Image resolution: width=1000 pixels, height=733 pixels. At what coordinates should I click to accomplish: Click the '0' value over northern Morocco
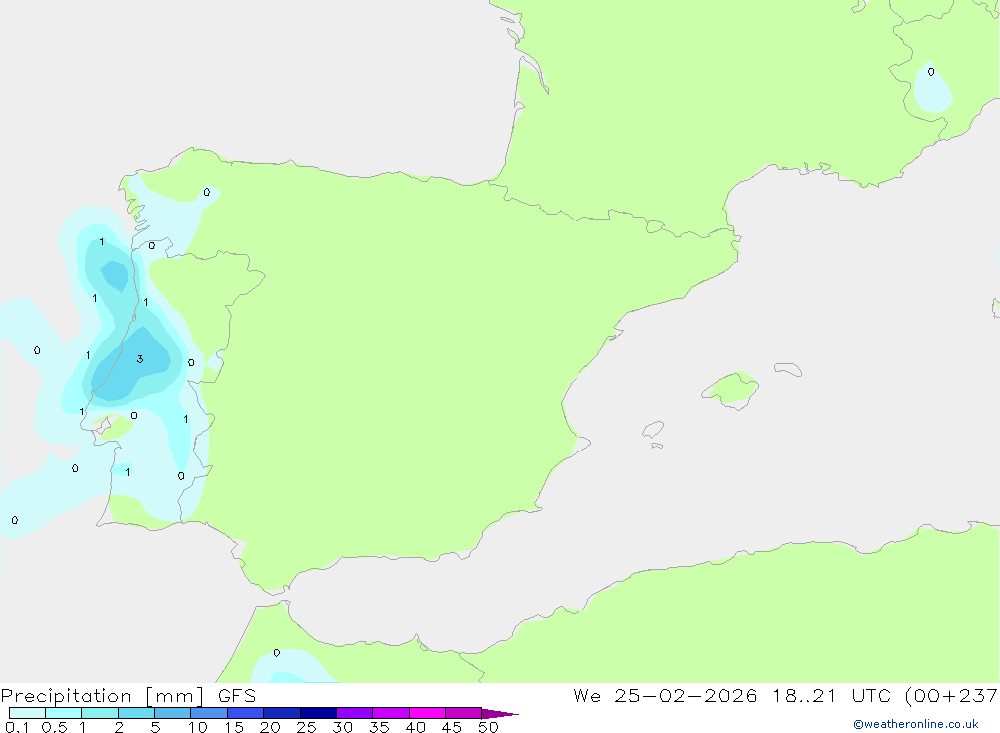coord(277,653)
